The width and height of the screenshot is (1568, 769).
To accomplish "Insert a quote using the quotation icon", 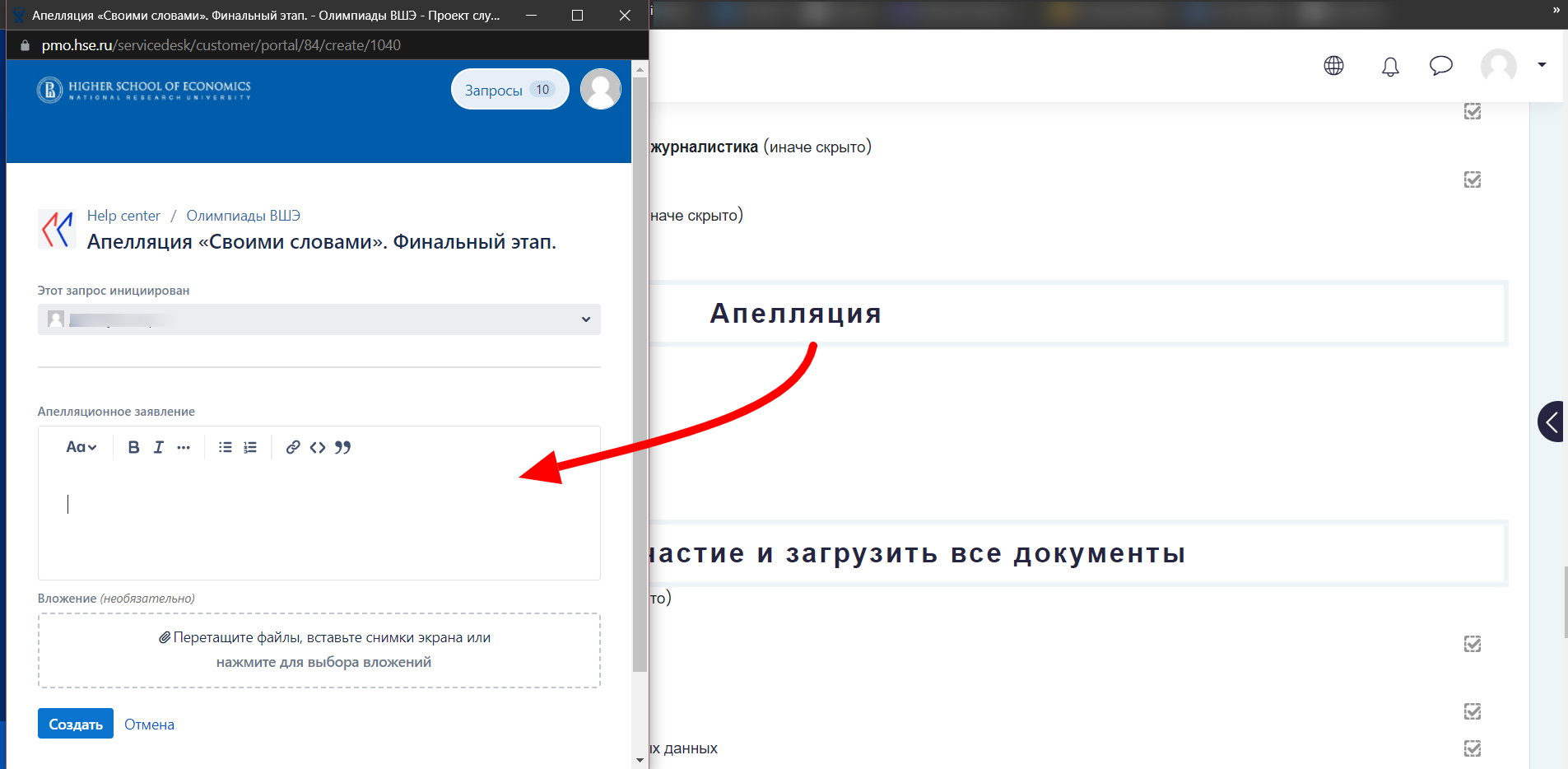I will (x=343, y=447).
